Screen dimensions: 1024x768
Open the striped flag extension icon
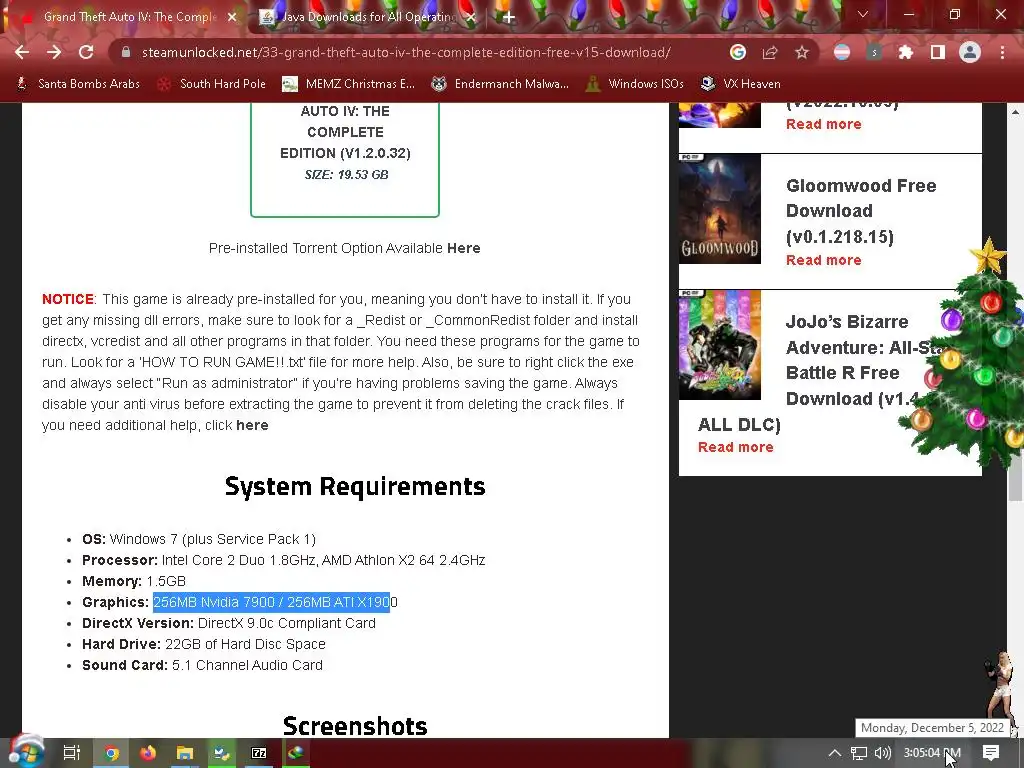tap(842, 52)
